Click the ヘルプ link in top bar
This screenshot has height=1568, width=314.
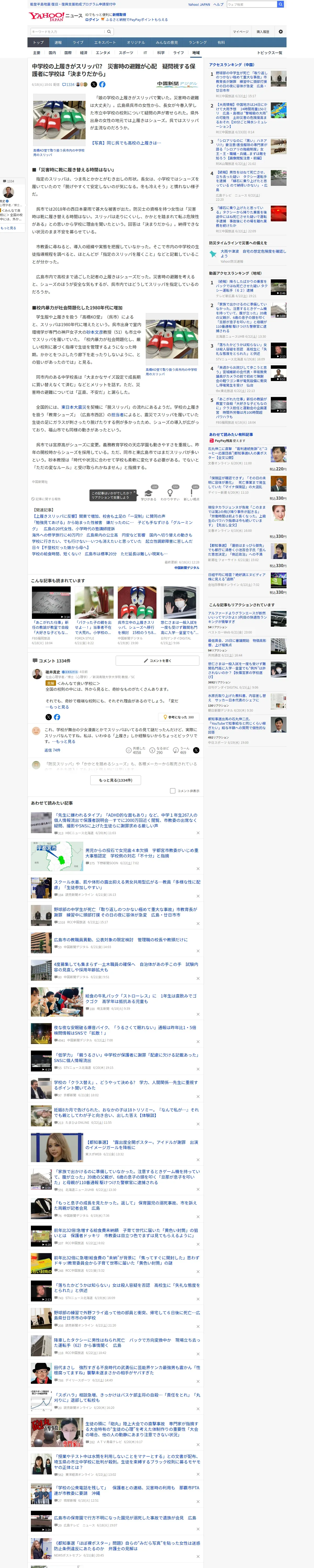(218, 4)
